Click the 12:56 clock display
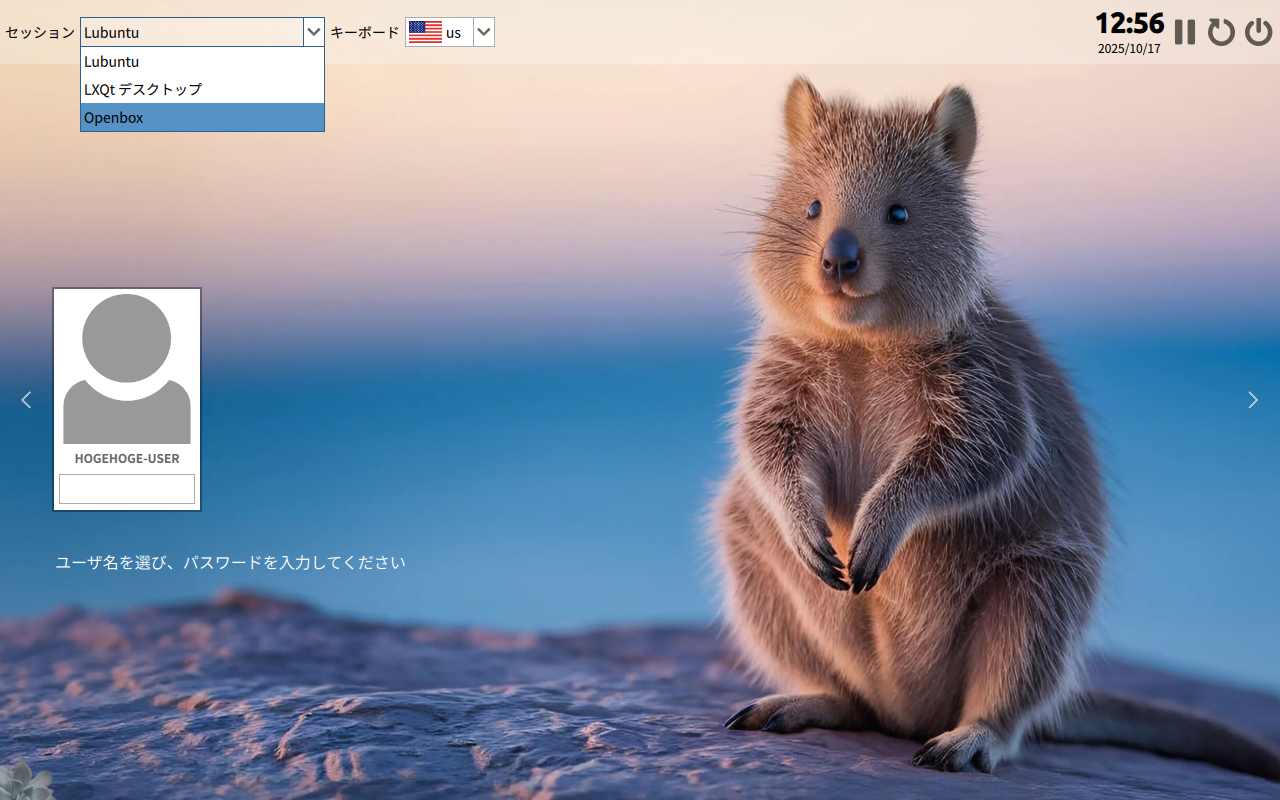 [1129, 23]
